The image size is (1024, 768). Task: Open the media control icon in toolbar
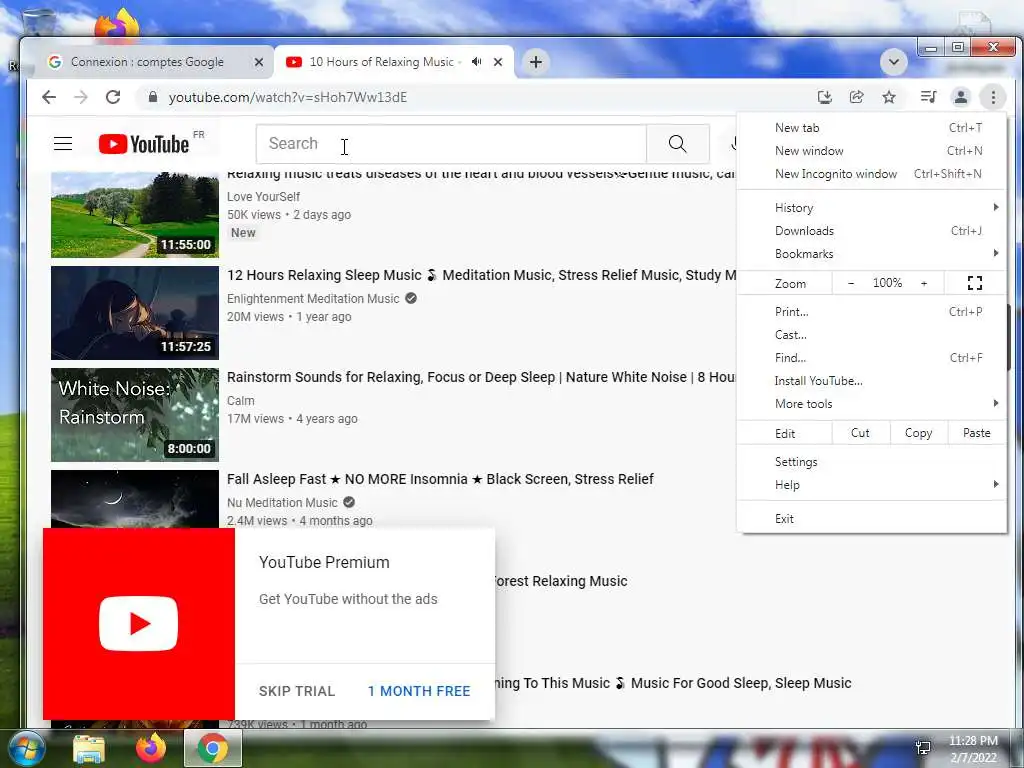coord(928,97)
